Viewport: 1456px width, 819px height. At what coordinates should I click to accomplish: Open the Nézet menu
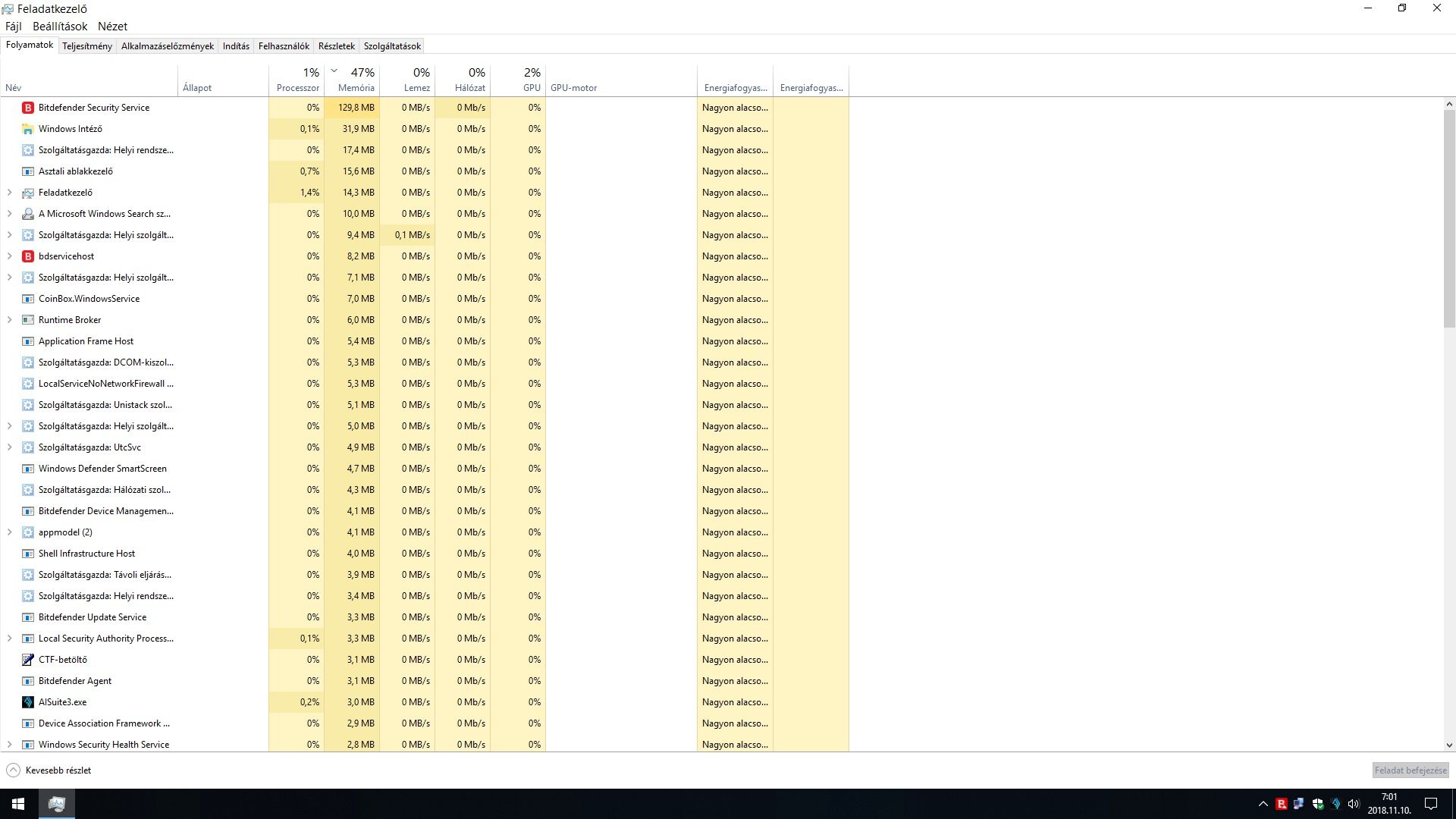click(112, 27)
